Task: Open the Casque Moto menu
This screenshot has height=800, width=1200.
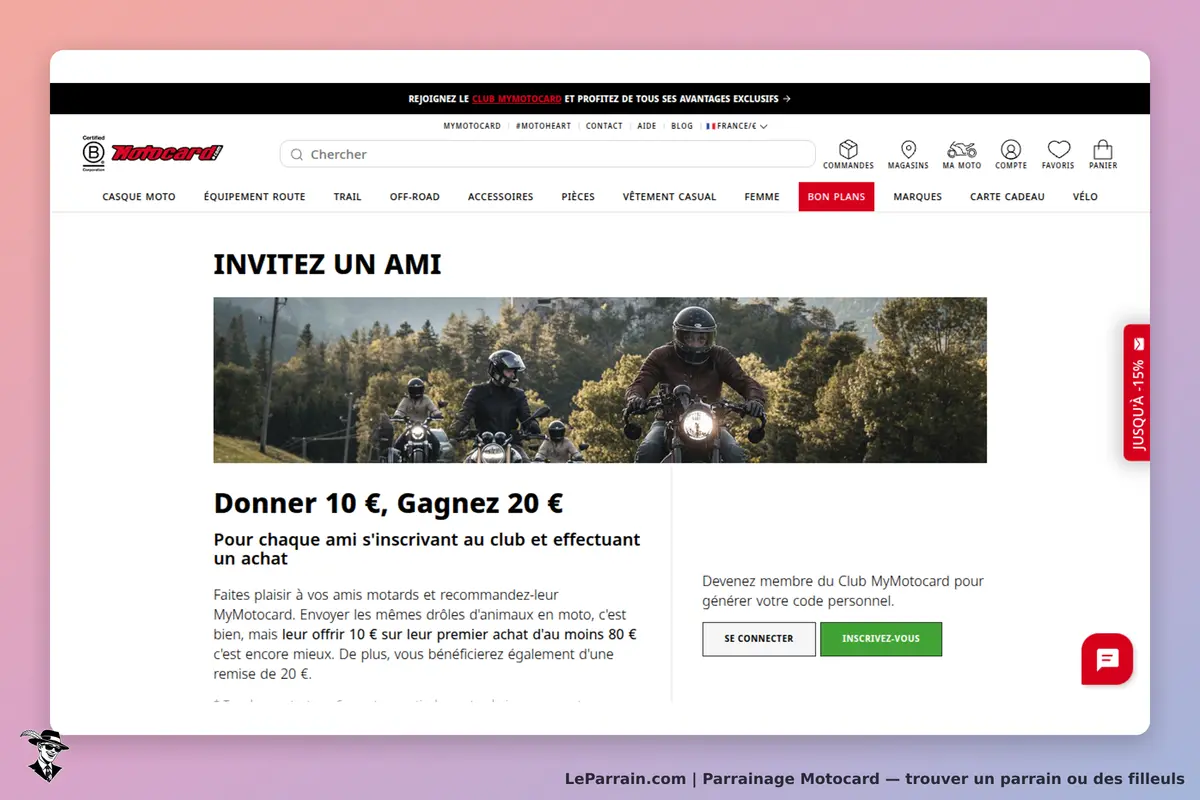Action: point(139,197)
